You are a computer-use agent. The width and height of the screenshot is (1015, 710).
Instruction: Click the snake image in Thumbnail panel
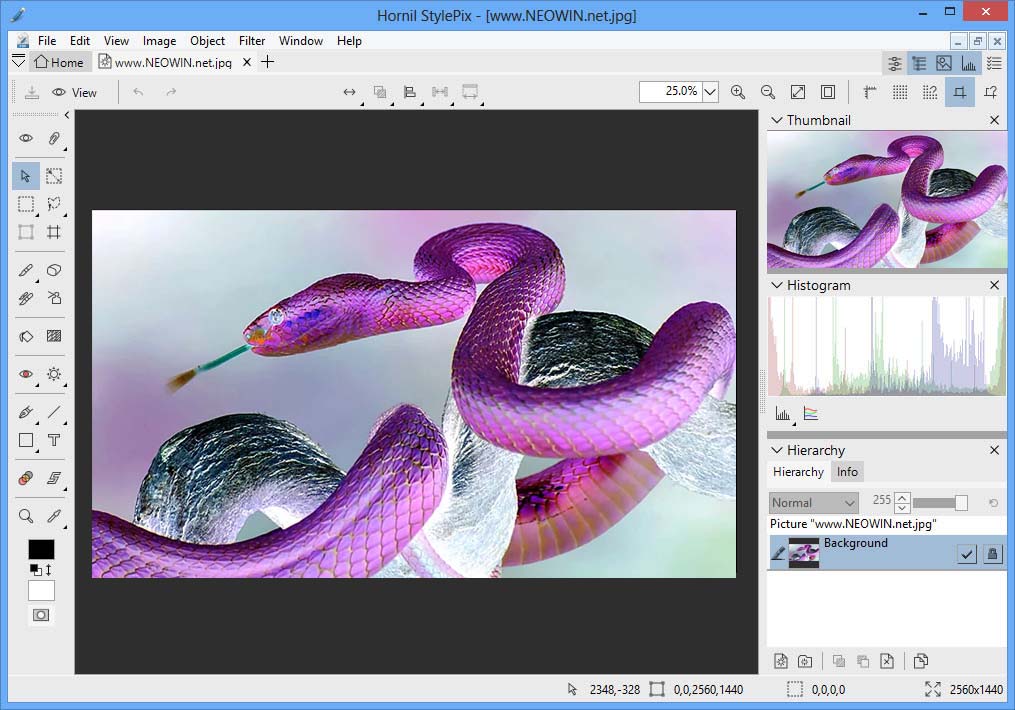click(x=887, y=200)
